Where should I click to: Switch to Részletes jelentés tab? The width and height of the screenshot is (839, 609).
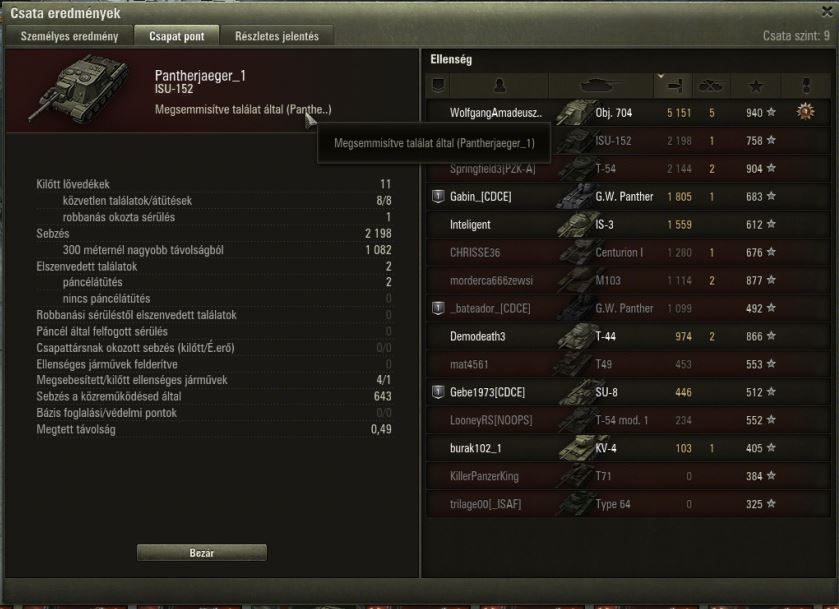tap(277, 36)
